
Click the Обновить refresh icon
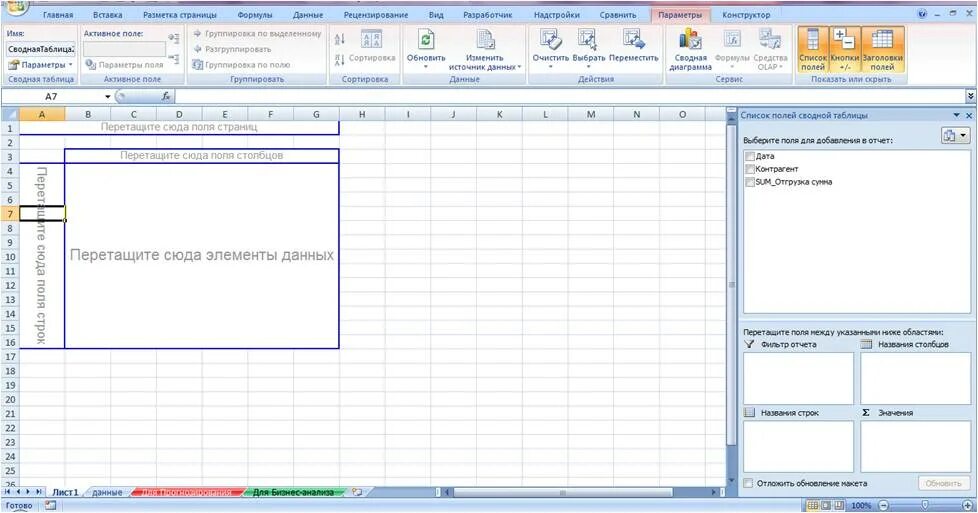point(426,40)
